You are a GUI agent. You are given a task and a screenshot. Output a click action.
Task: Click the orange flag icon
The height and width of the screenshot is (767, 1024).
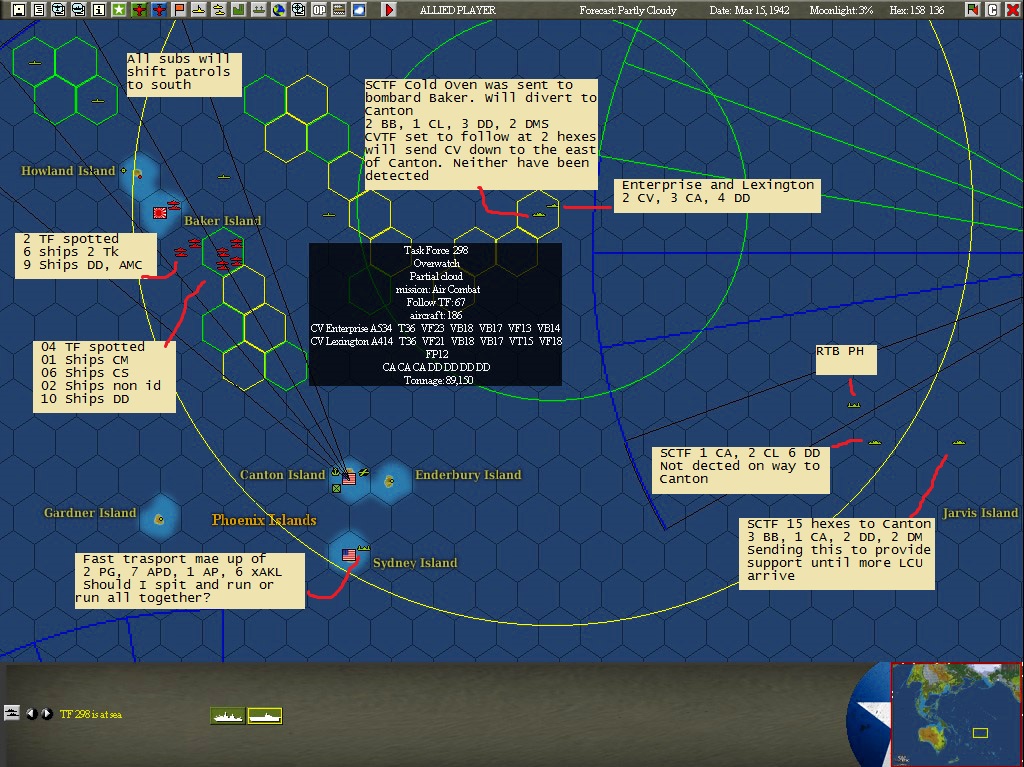tap(179, 10)
